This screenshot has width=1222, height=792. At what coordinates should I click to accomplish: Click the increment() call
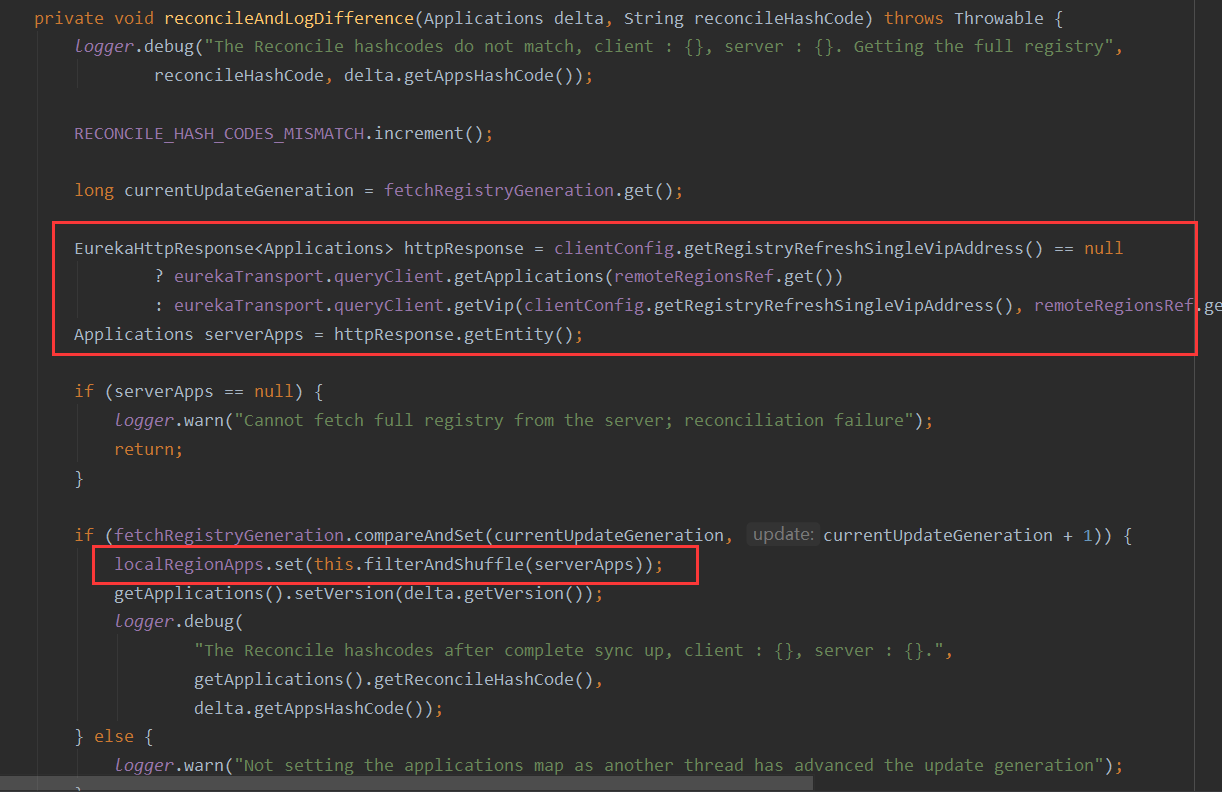(x=428, y=133)
